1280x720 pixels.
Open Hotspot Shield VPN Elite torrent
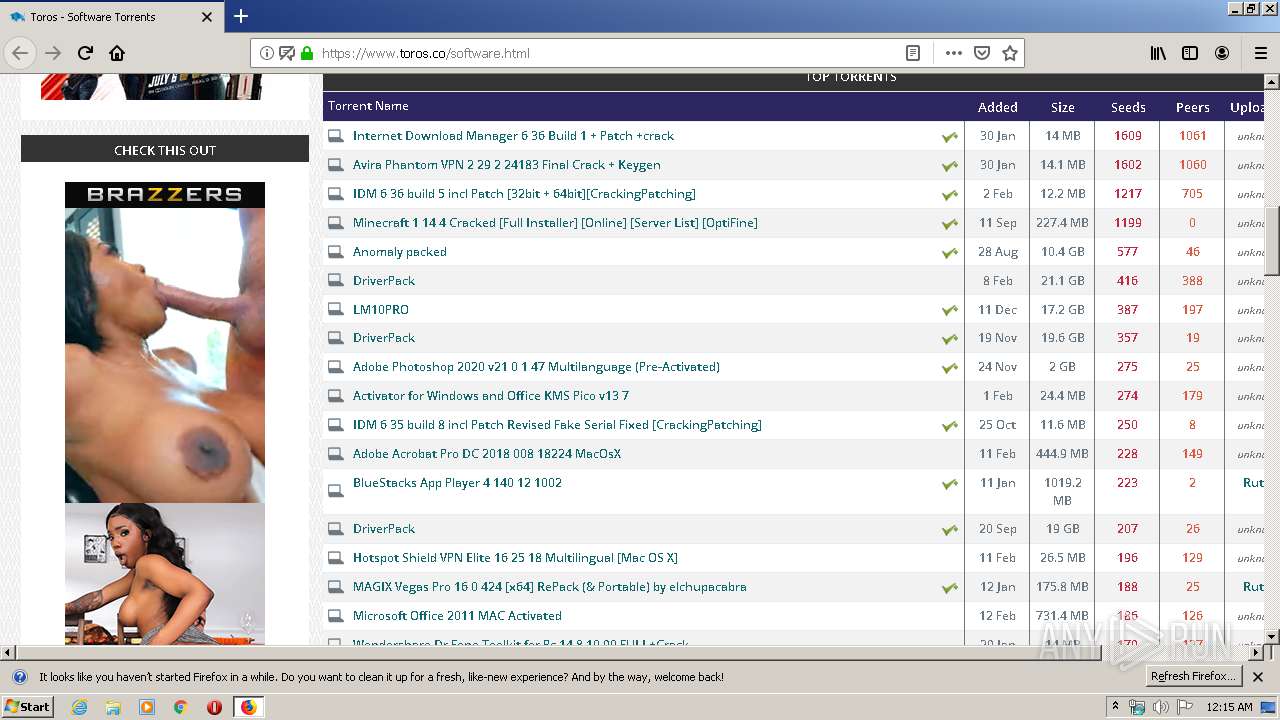[515, 558]
